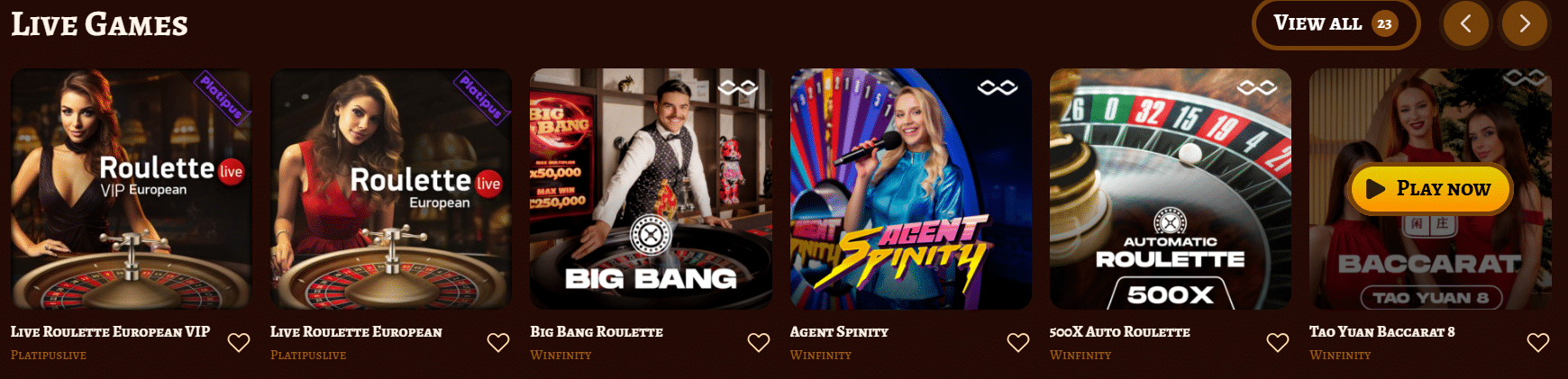This screenshot has height=379, width=1568.
Task: Open View All live games button
Action: coord(1336,23)
